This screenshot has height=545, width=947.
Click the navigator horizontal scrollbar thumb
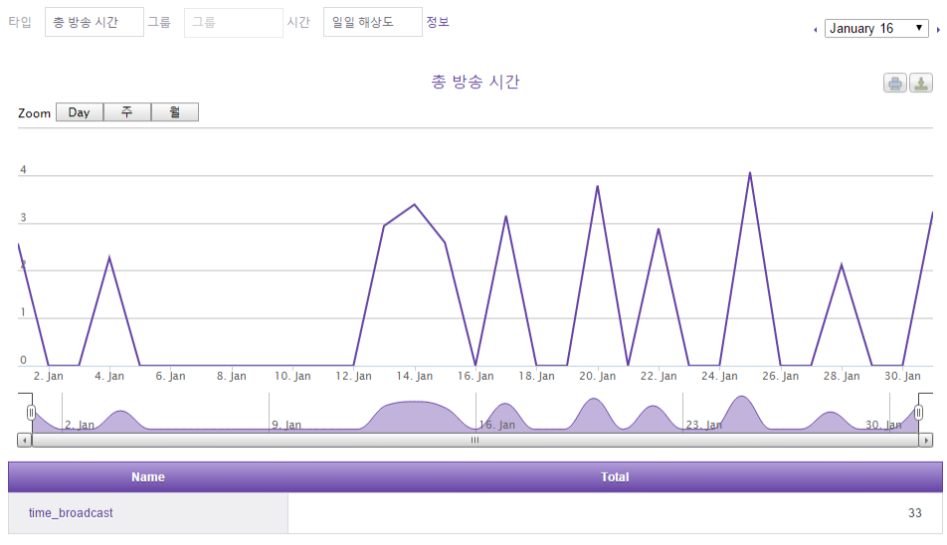click(475, 440)
